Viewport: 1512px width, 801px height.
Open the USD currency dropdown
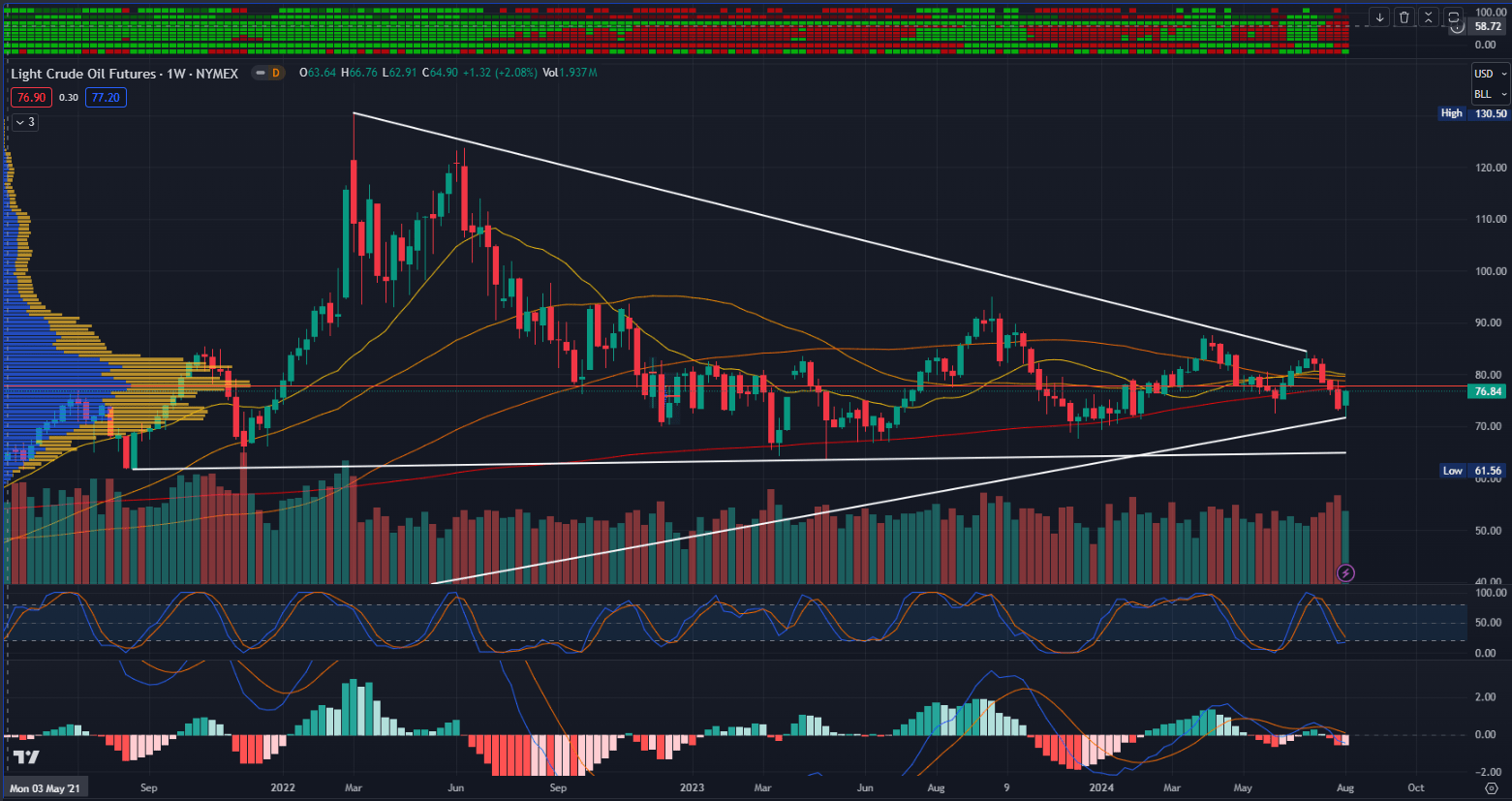[1490, 74]
